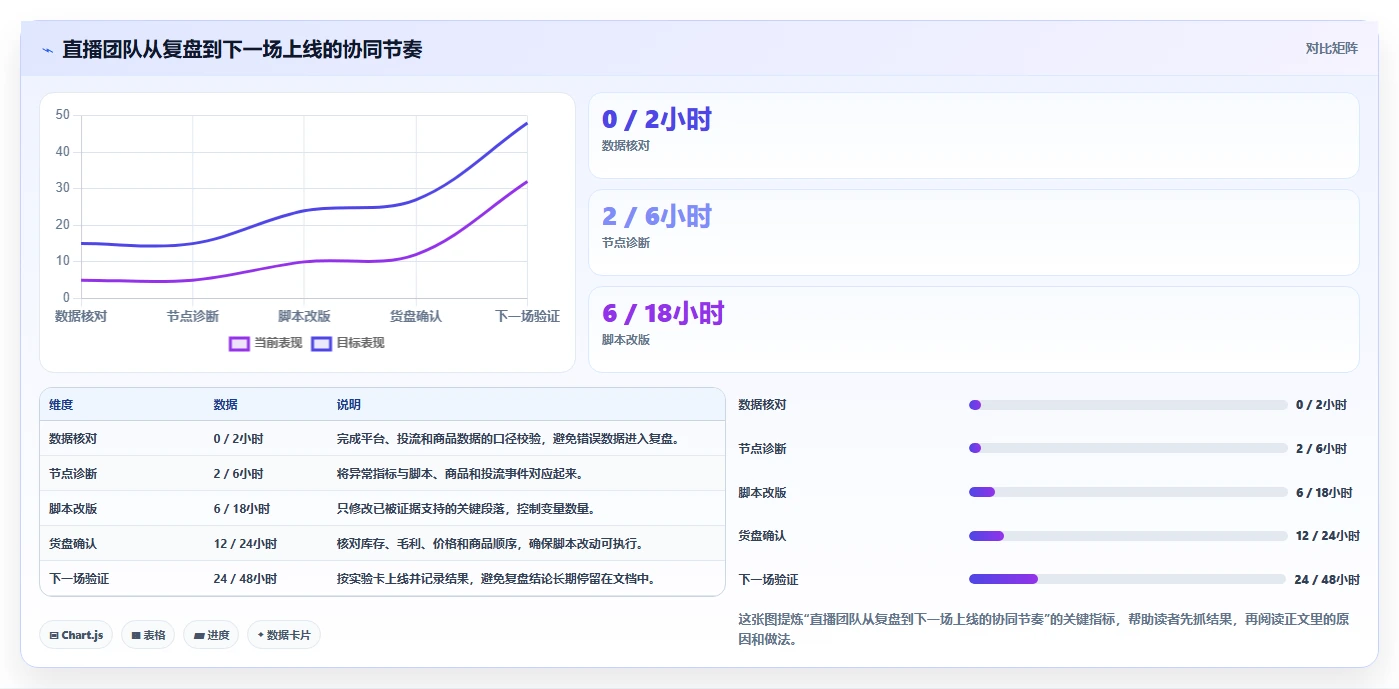Select the 下一场验证 table row cell
Screen dimensions: 1399x689
tap(79, 579)
